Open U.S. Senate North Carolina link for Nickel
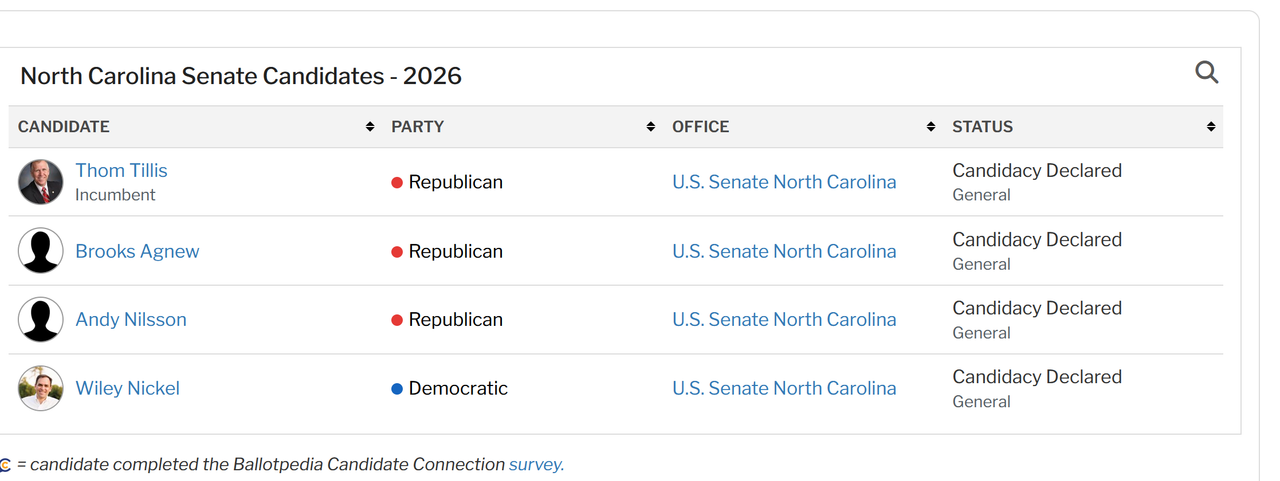Image resolution: width=1280 pixels, height=481 pixels. coord(784,388)
